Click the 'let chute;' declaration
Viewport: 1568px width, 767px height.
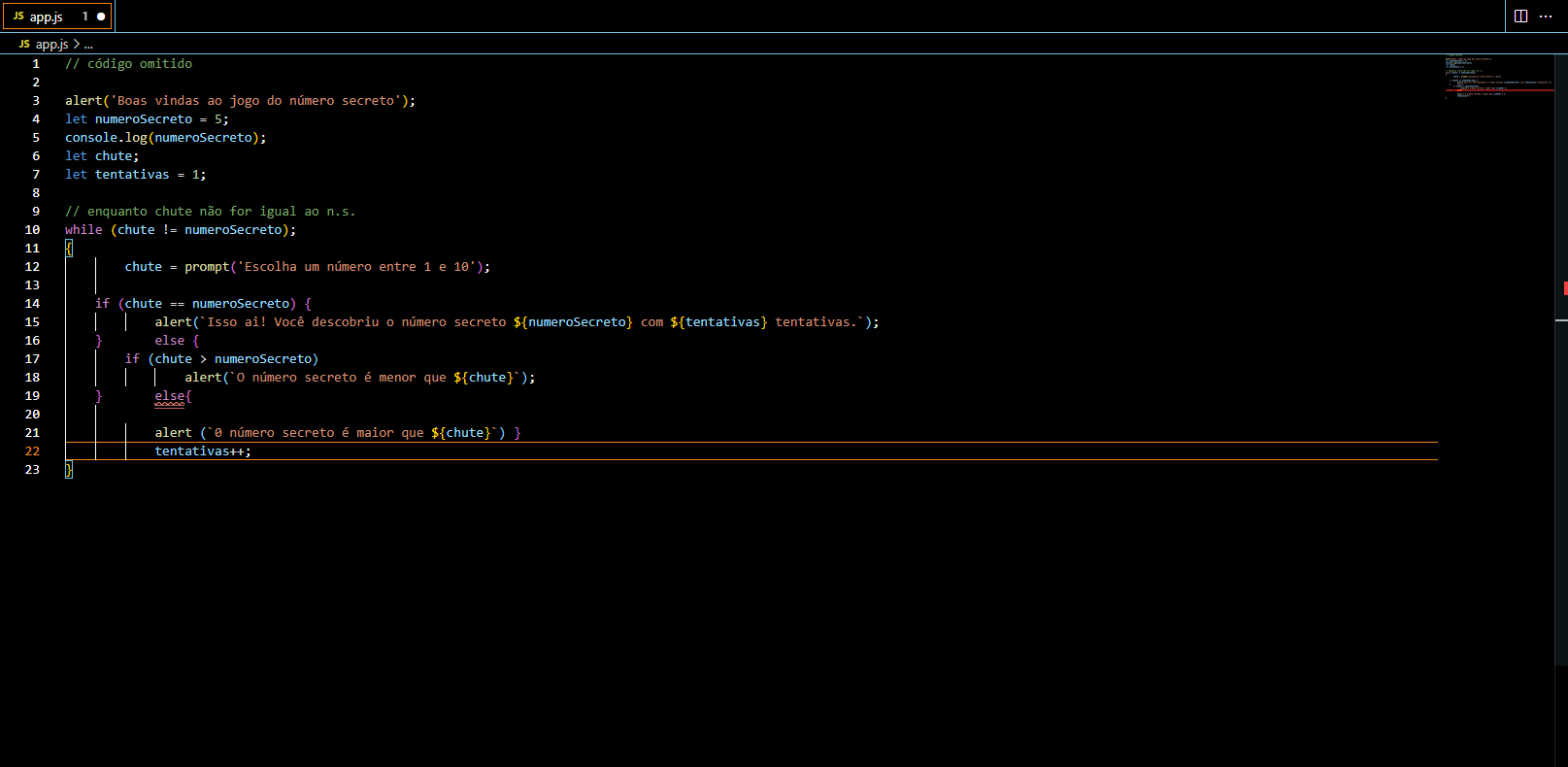pos(102,156)
